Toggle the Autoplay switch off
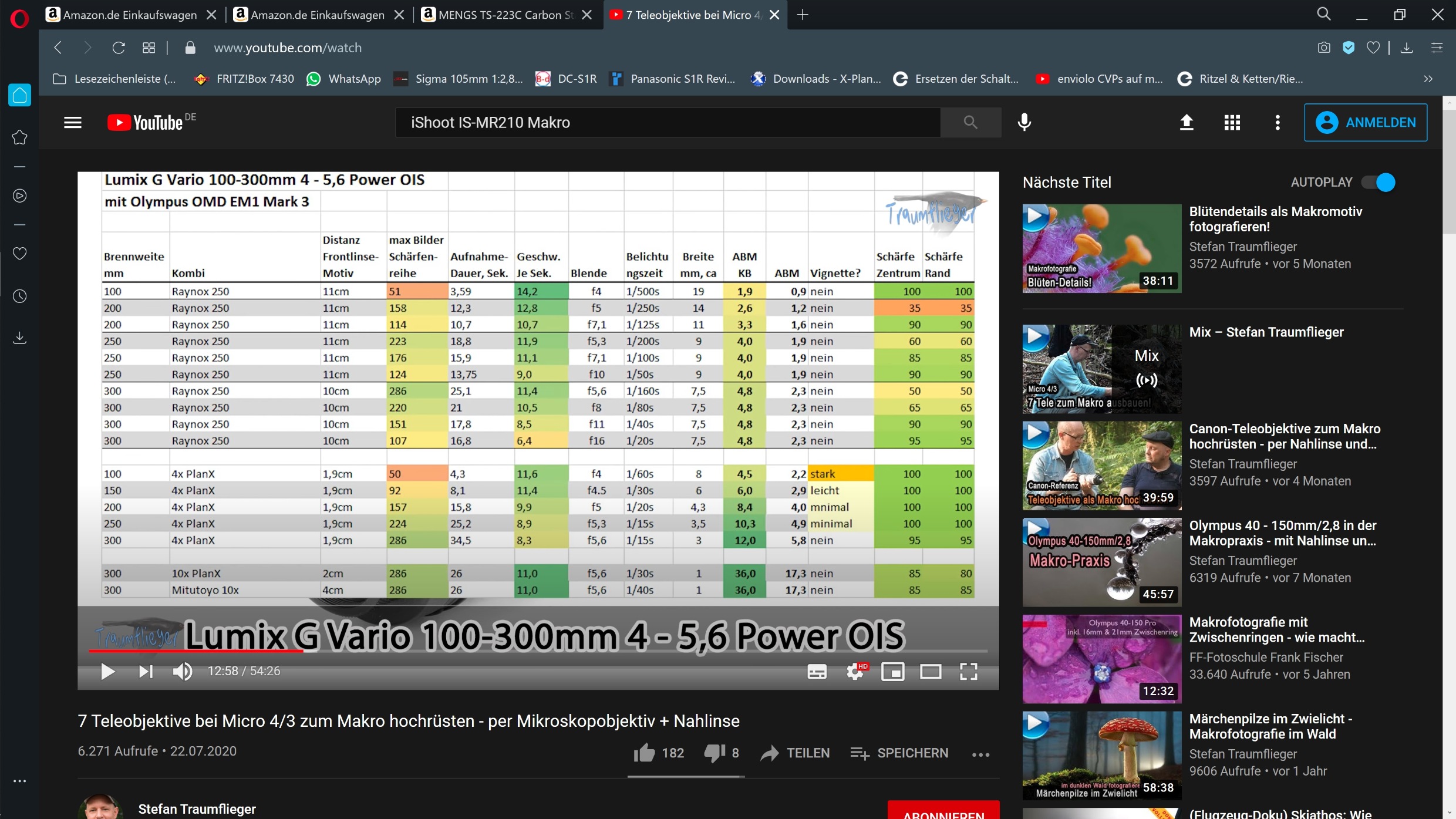This screenshot has height=819, width=1456. click(x=1379, y=183)
